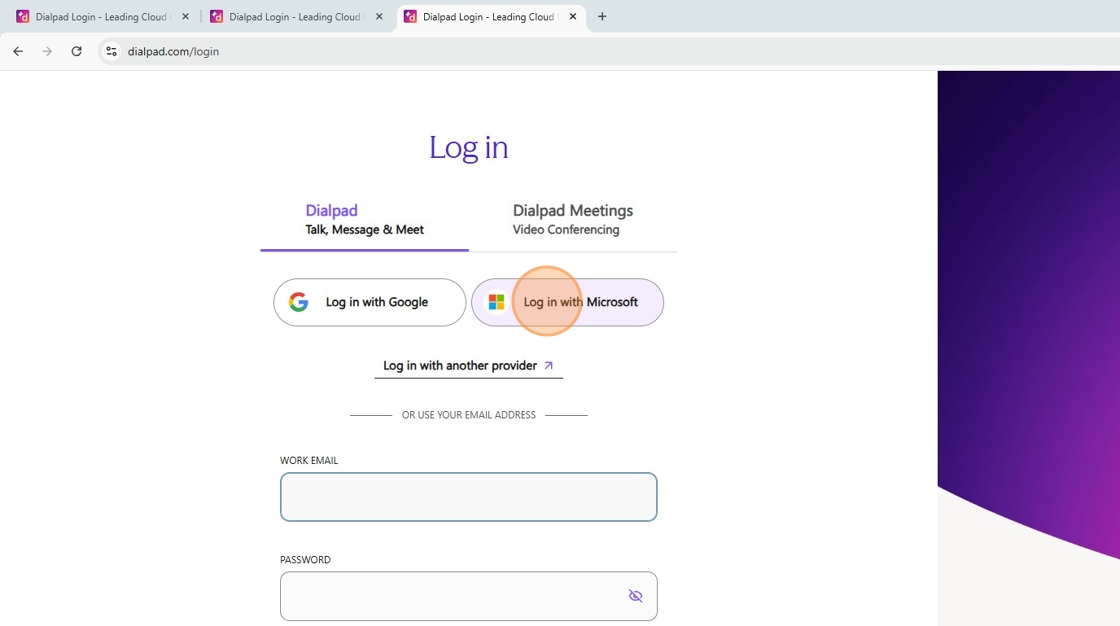Click the browser Forward arrow

47,51
